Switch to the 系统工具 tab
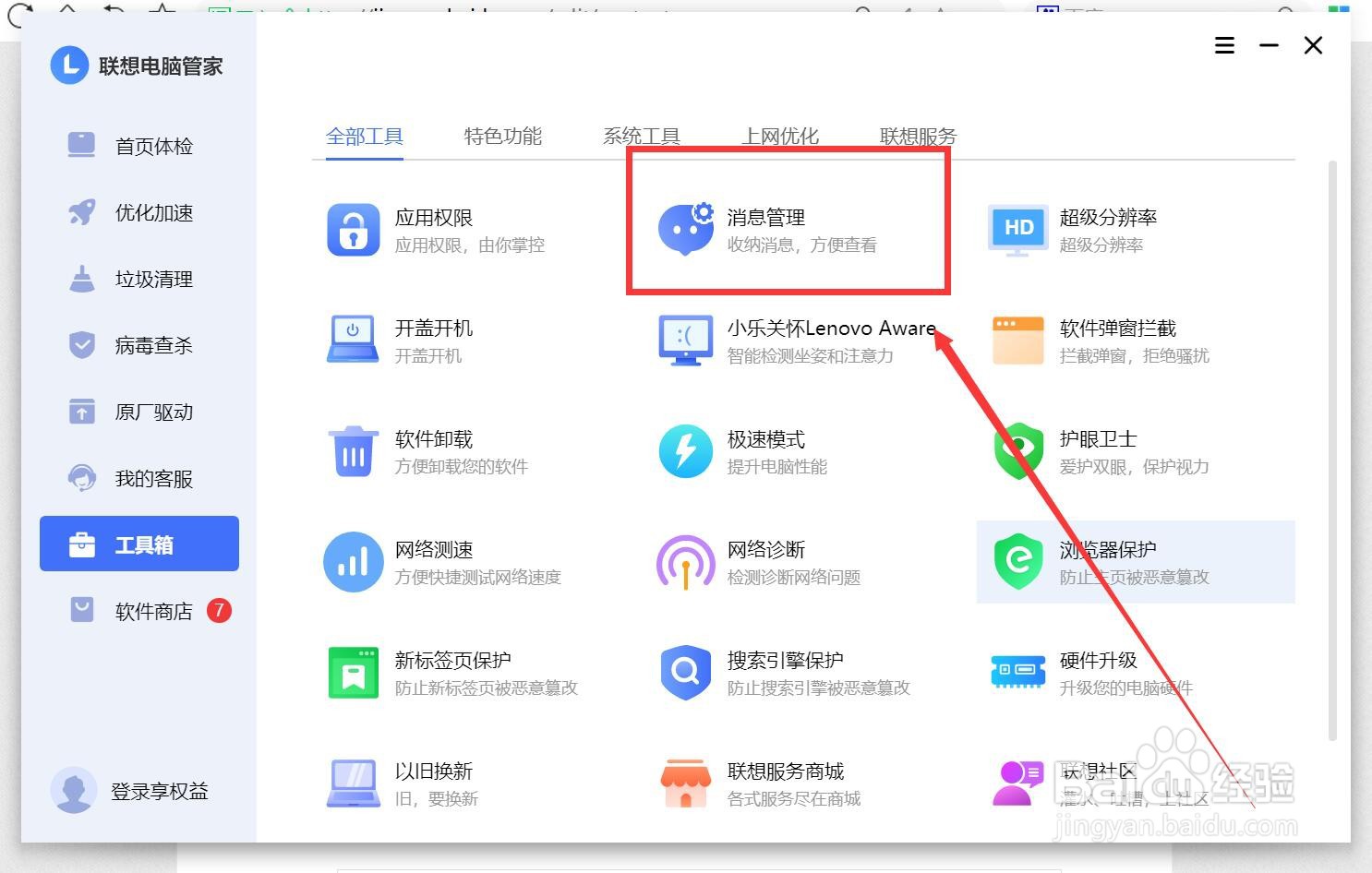 [x=642, y=137]
